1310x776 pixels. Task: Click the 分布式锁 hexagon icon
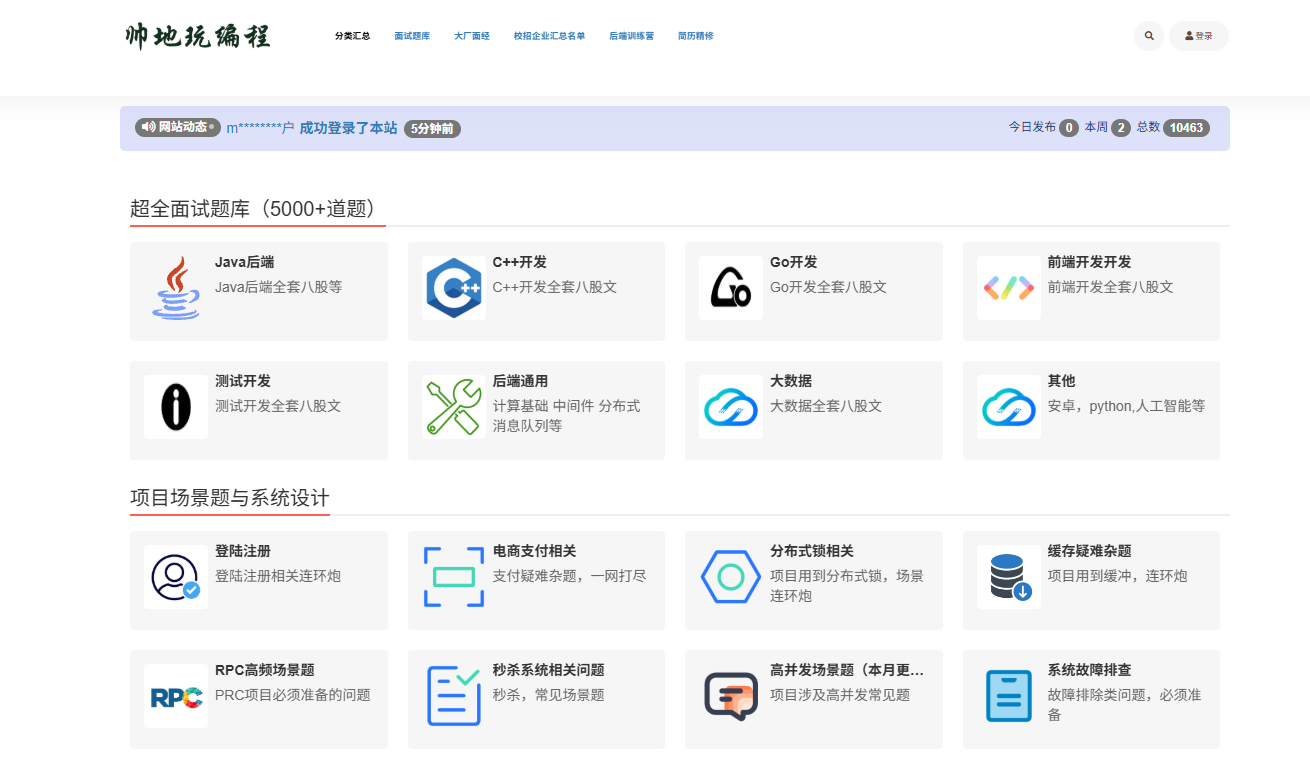[x=731, y=577]
